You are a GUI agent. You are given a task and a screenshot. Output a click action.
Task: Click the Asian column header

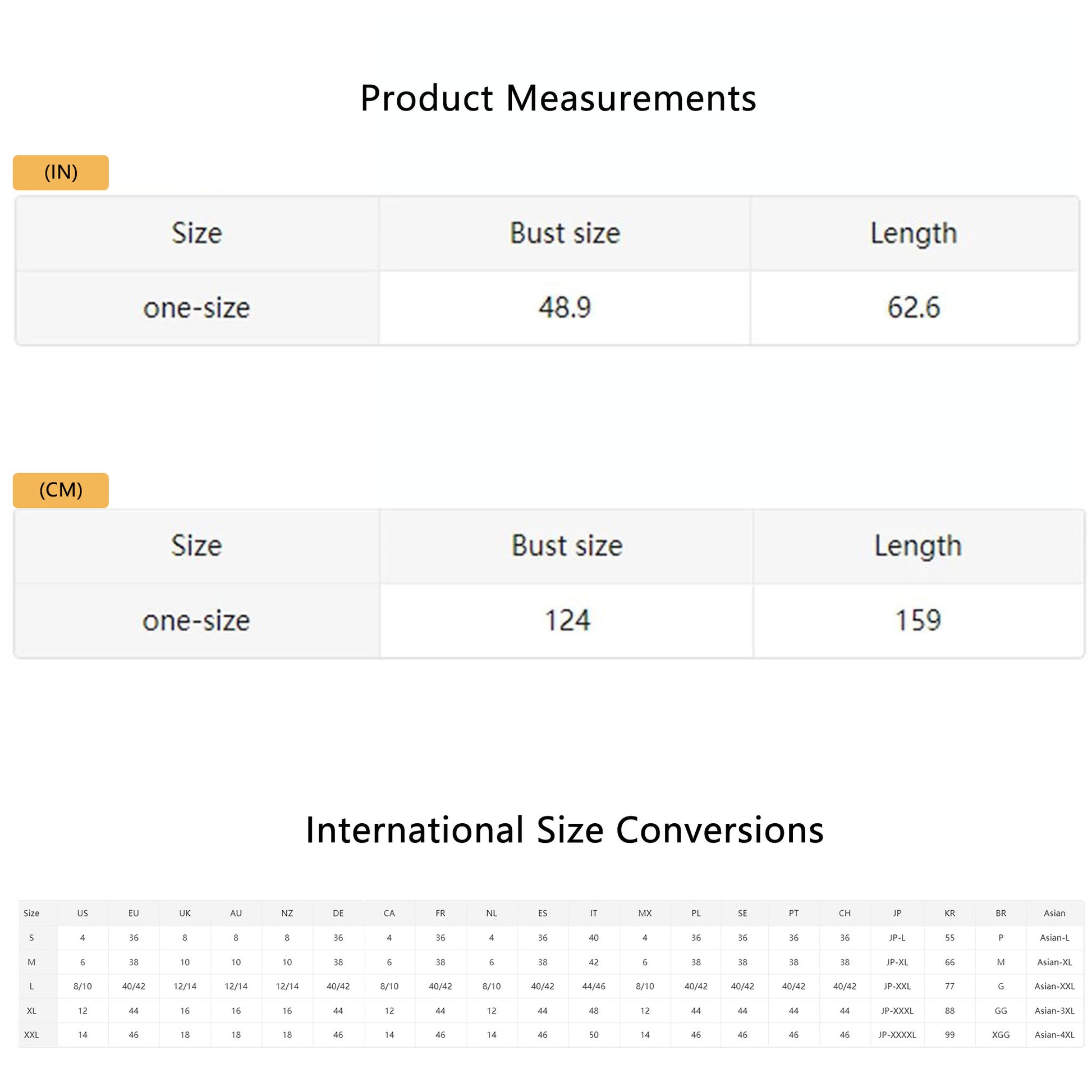point(1054,914)
